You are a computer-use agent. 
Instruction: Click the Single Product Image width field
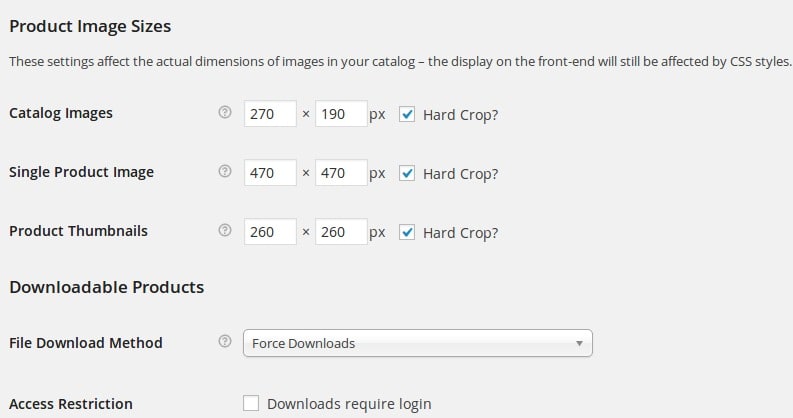coord(270,173)
